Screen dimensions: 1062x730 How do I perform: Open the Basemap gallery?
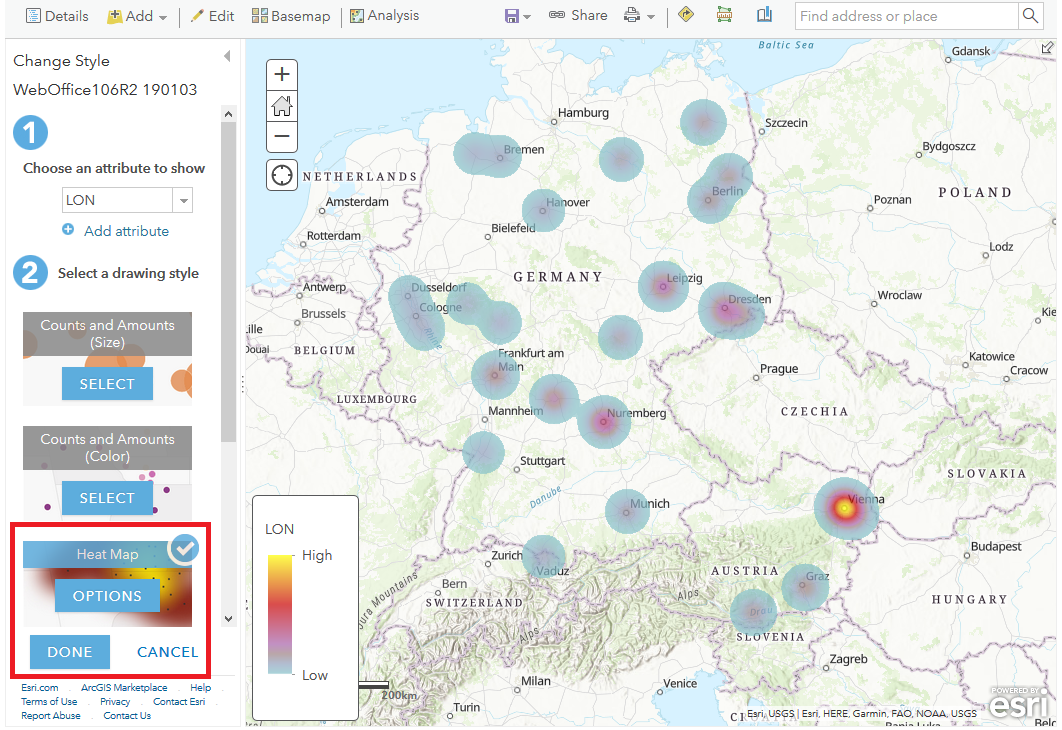[290, 16]
